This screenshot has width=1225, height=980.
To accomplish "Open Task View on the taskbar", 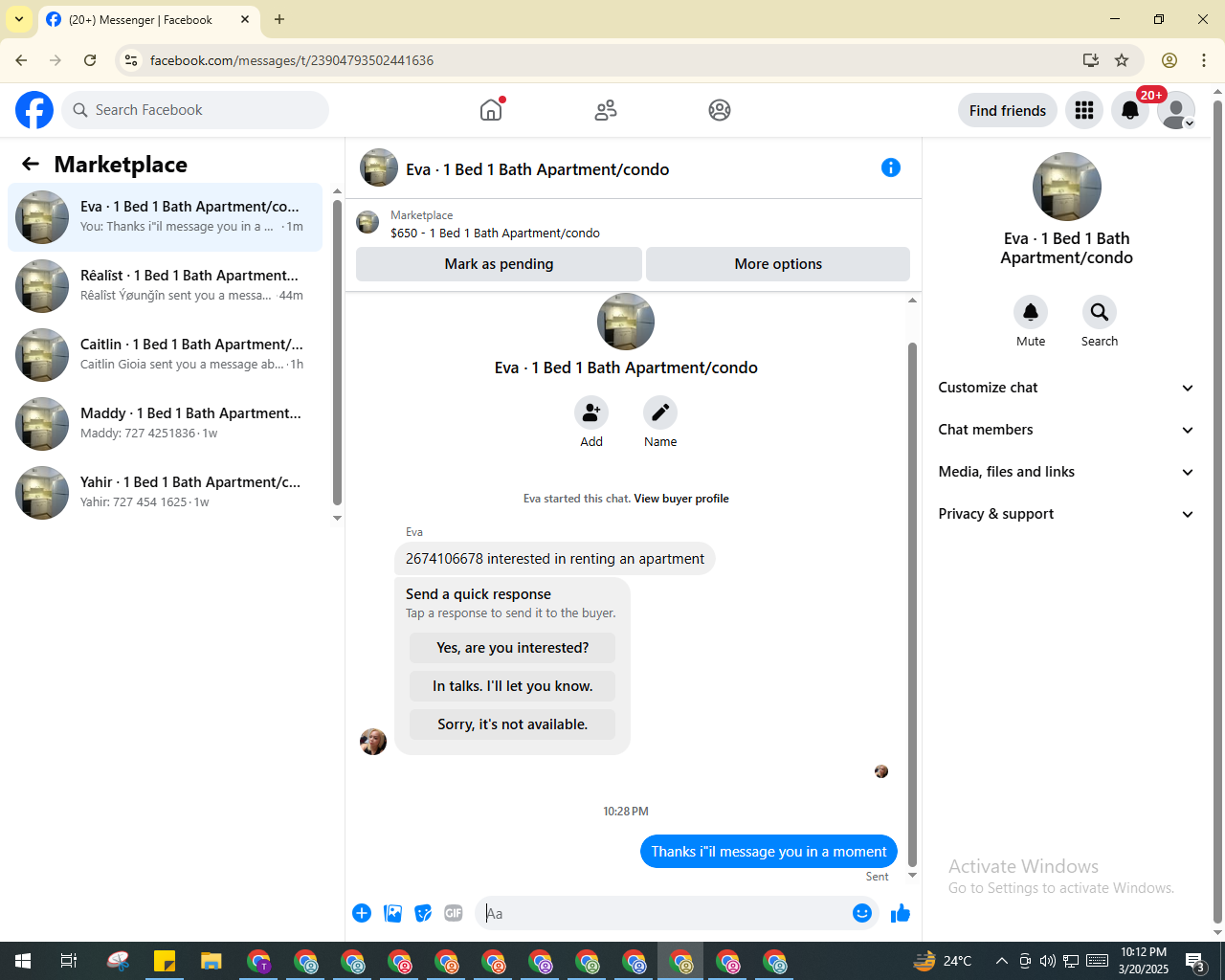I will pyautogui.click(x=69, y=961).
